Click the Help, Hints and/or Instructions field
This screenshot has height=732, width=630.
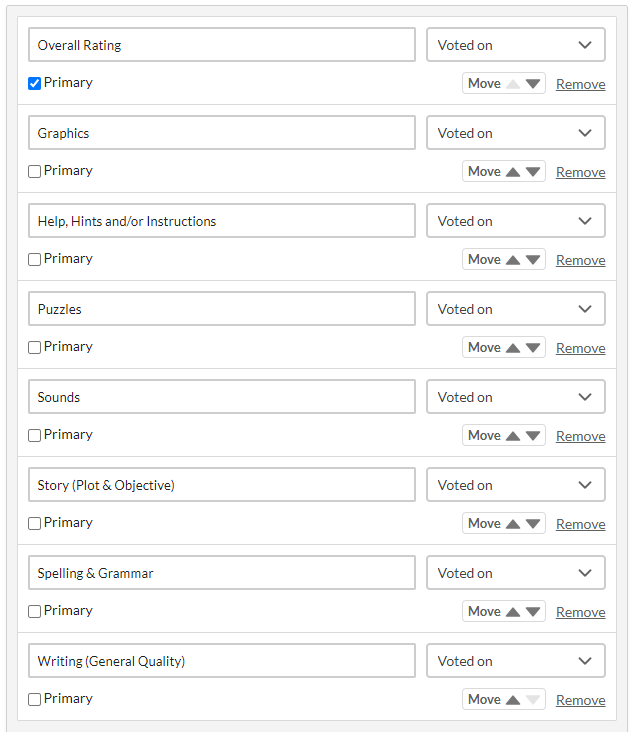pyautogui.click(x=222, y=221)
